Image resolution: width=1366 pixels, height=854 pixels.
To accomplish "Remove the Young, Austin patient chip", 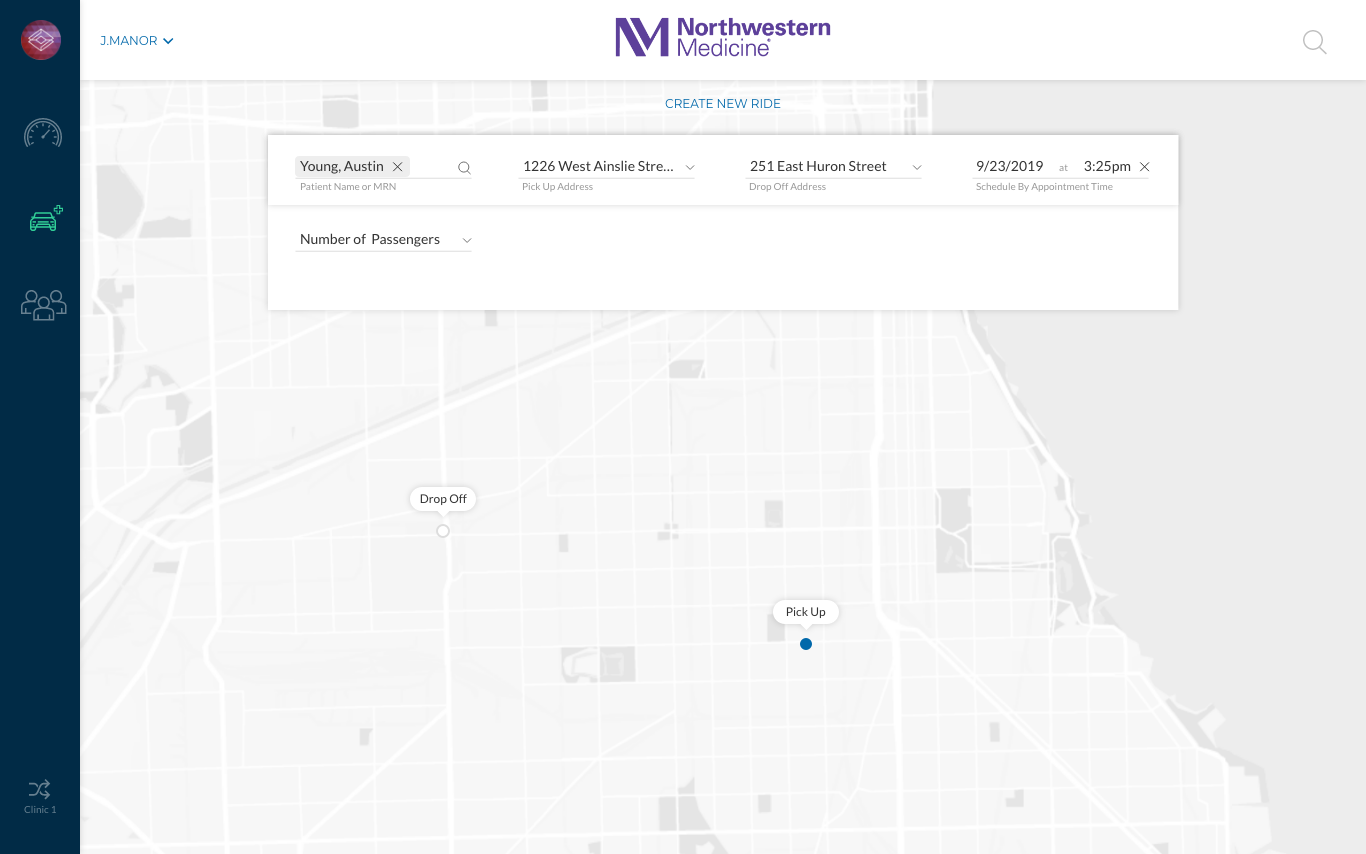I will tap(398, 167).
